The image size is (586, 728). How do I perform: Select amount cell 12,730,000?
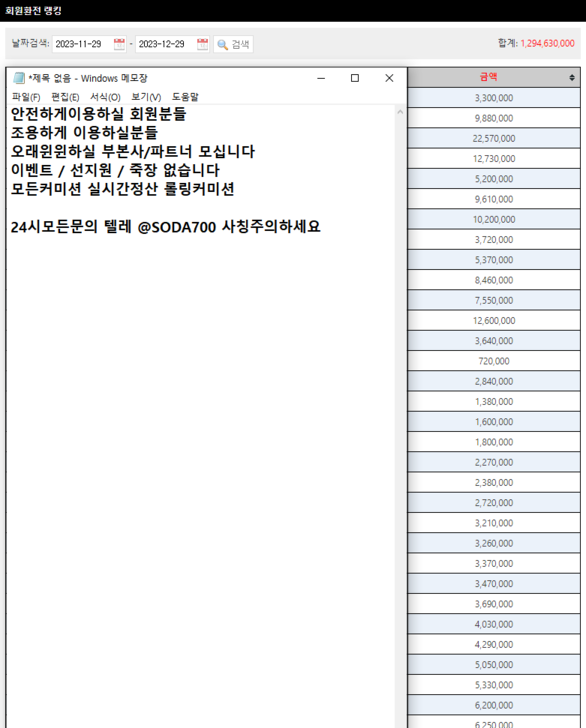(494, 159)
